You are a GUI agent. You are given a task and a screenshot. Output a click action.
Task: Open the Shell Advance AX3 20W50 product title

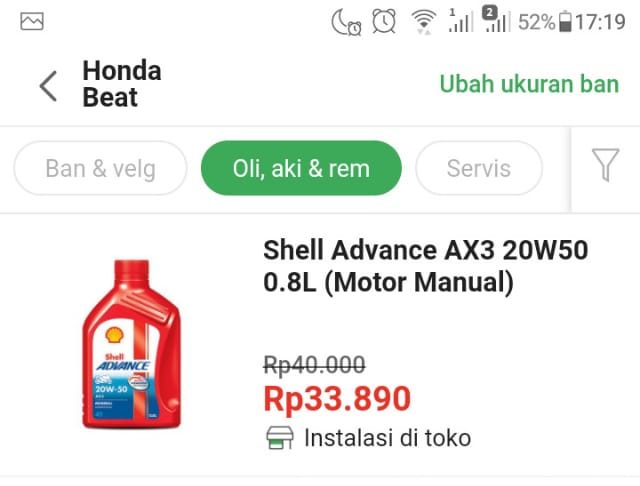pyautogui.click(x=426, y=266)
